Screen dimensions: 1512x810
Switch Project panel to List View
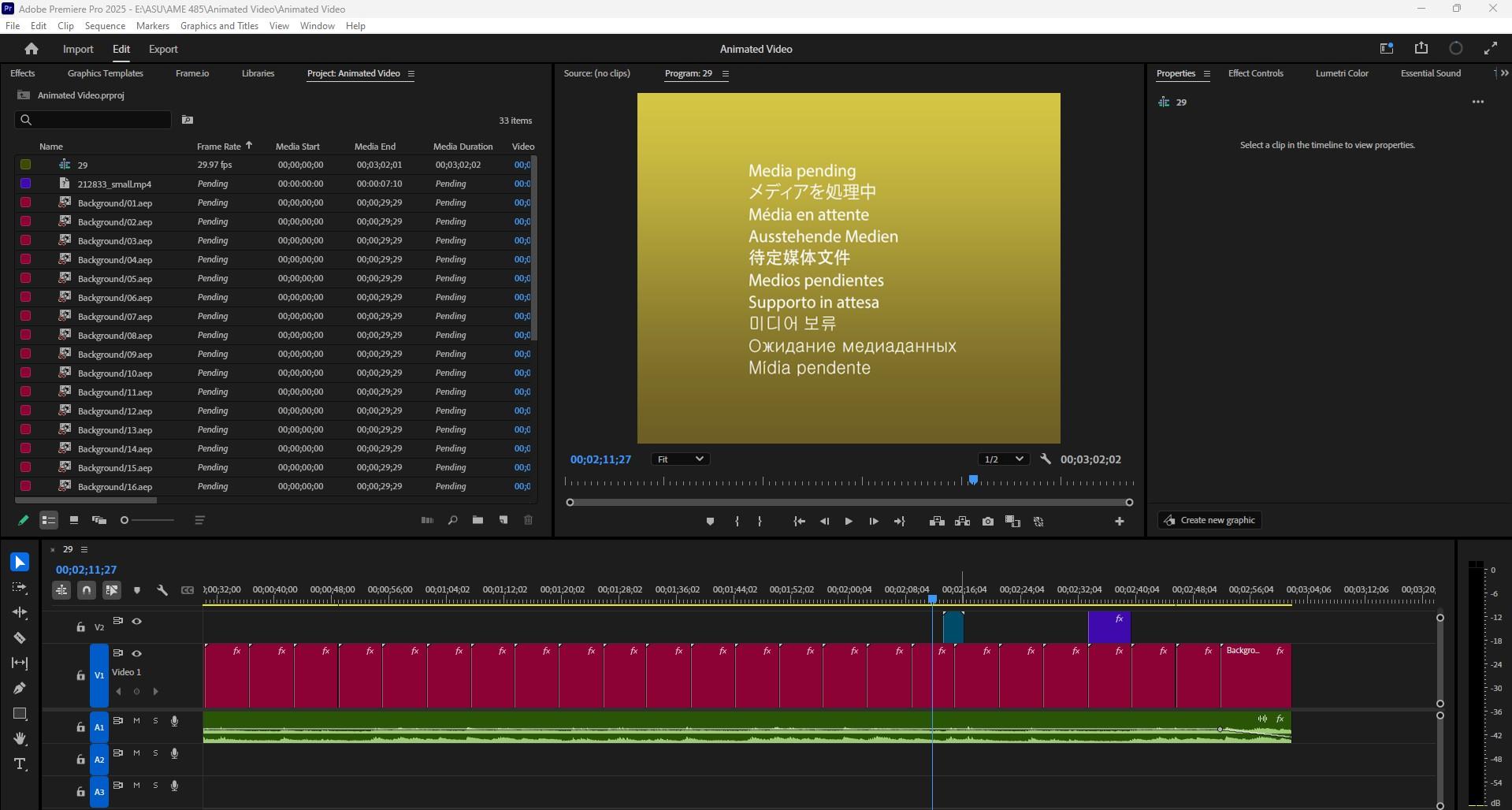coord(49,520)
